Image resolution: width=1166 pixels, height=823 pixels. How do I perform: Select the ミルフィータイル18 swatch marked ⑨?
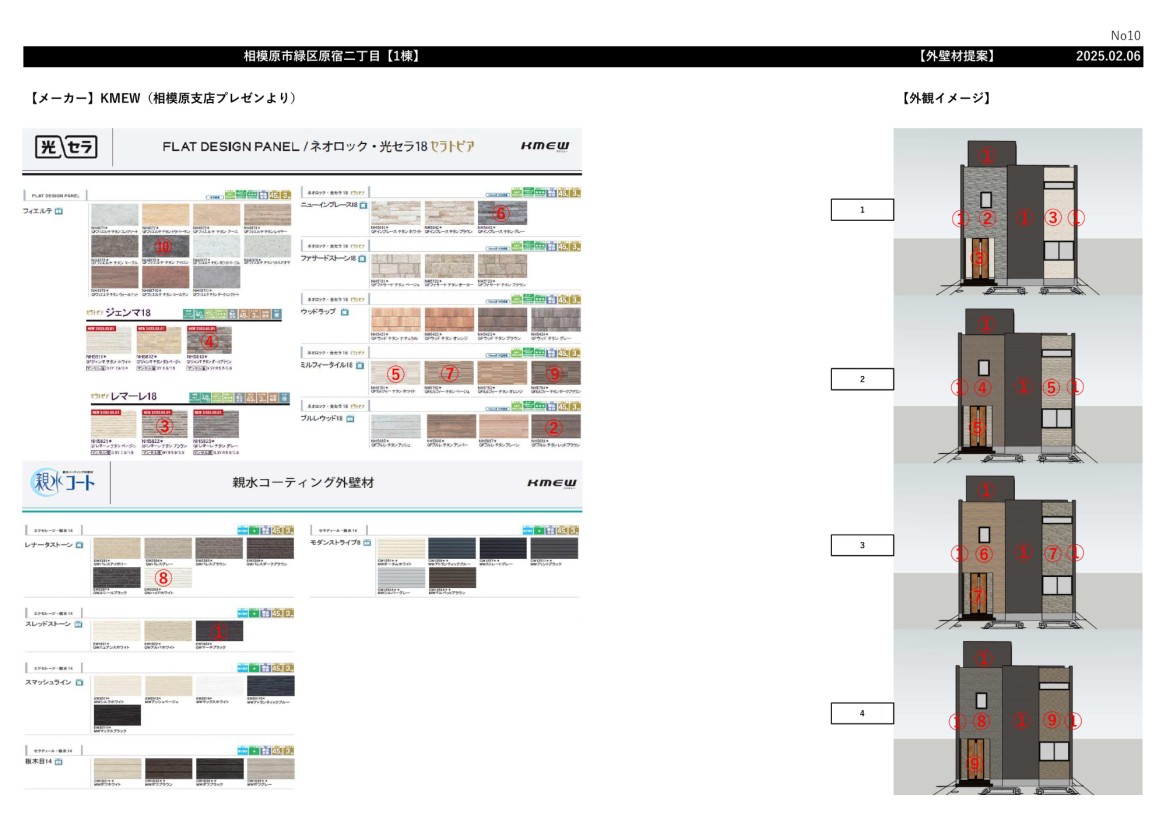click(555, 373)
